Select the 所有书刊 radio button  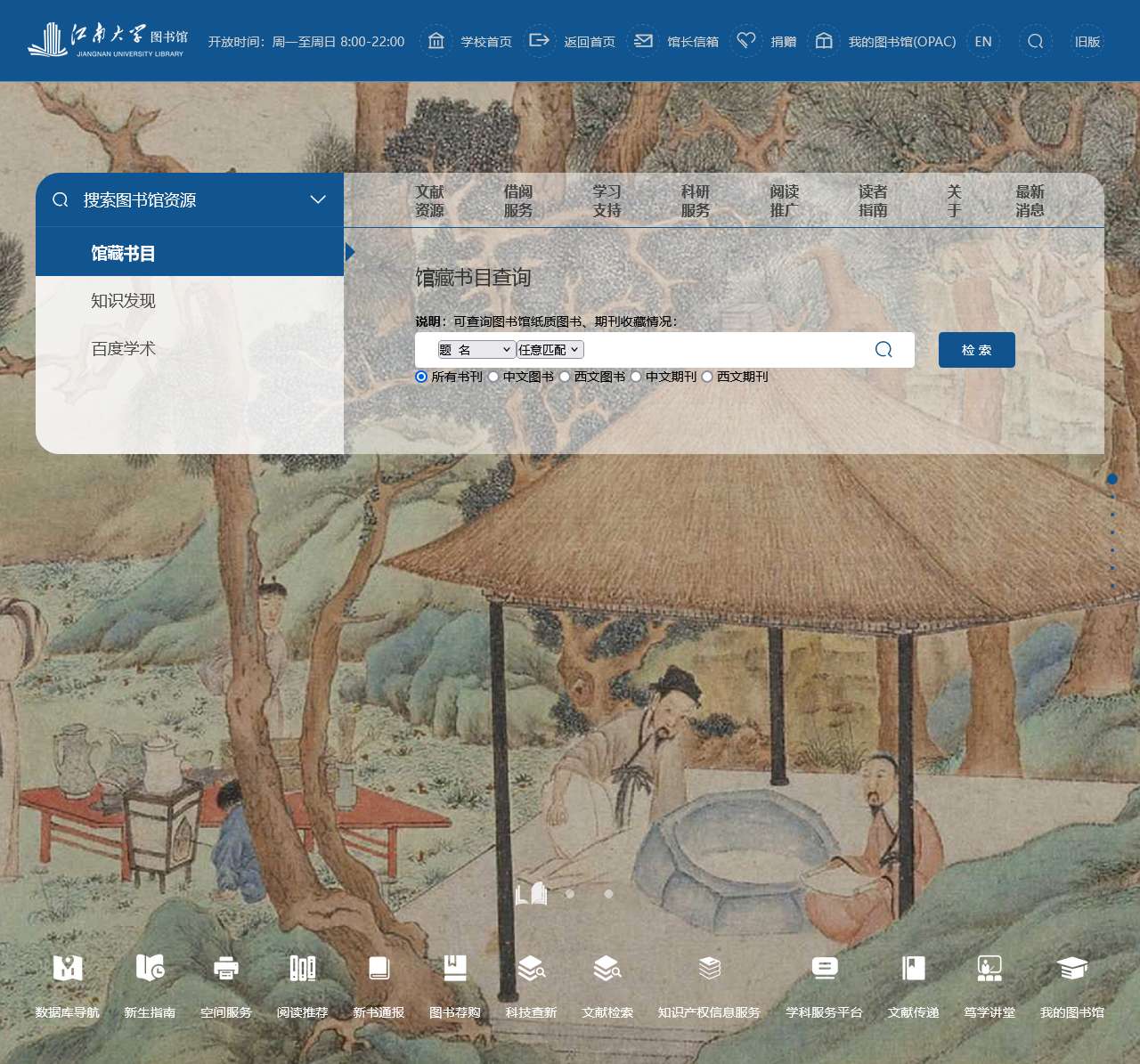pos(421,377)
